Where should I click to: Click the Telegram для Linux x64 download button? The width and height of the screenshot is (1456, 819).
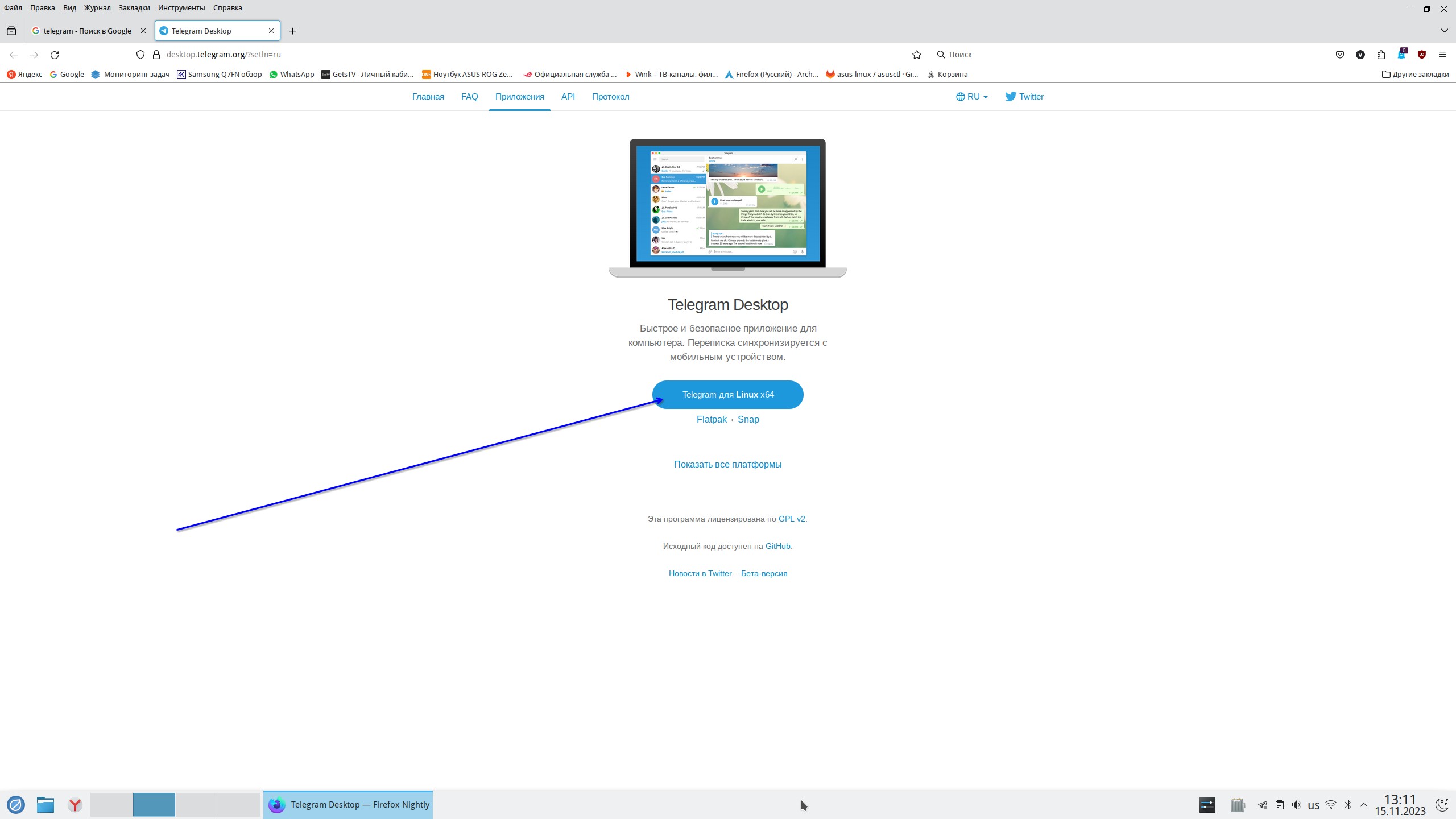(727, 395)
